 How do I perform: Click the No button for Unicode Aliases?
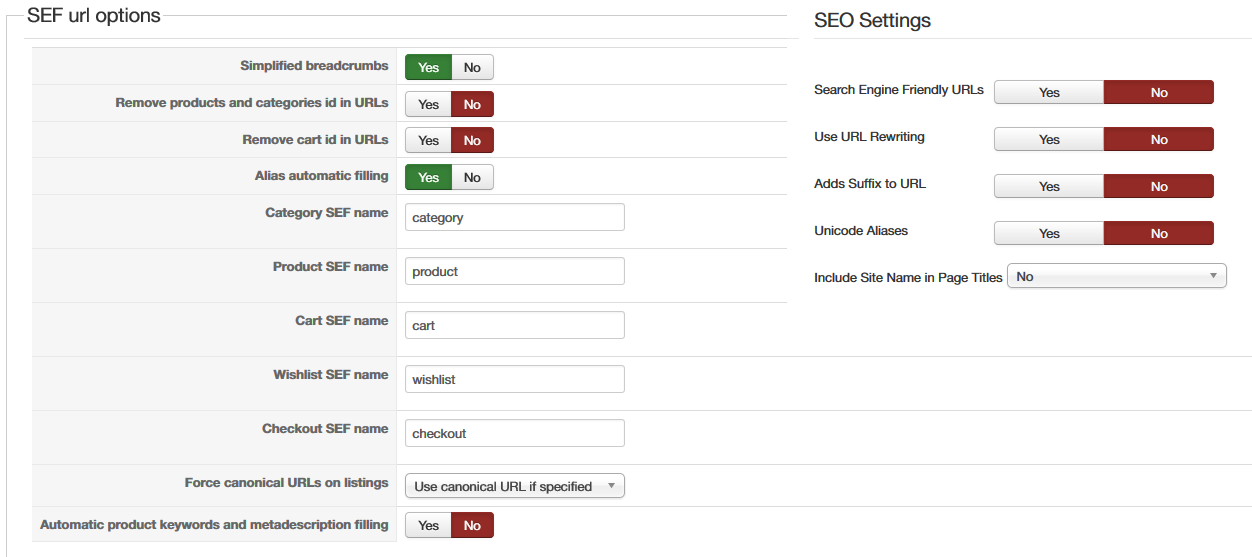[1158, 233]
